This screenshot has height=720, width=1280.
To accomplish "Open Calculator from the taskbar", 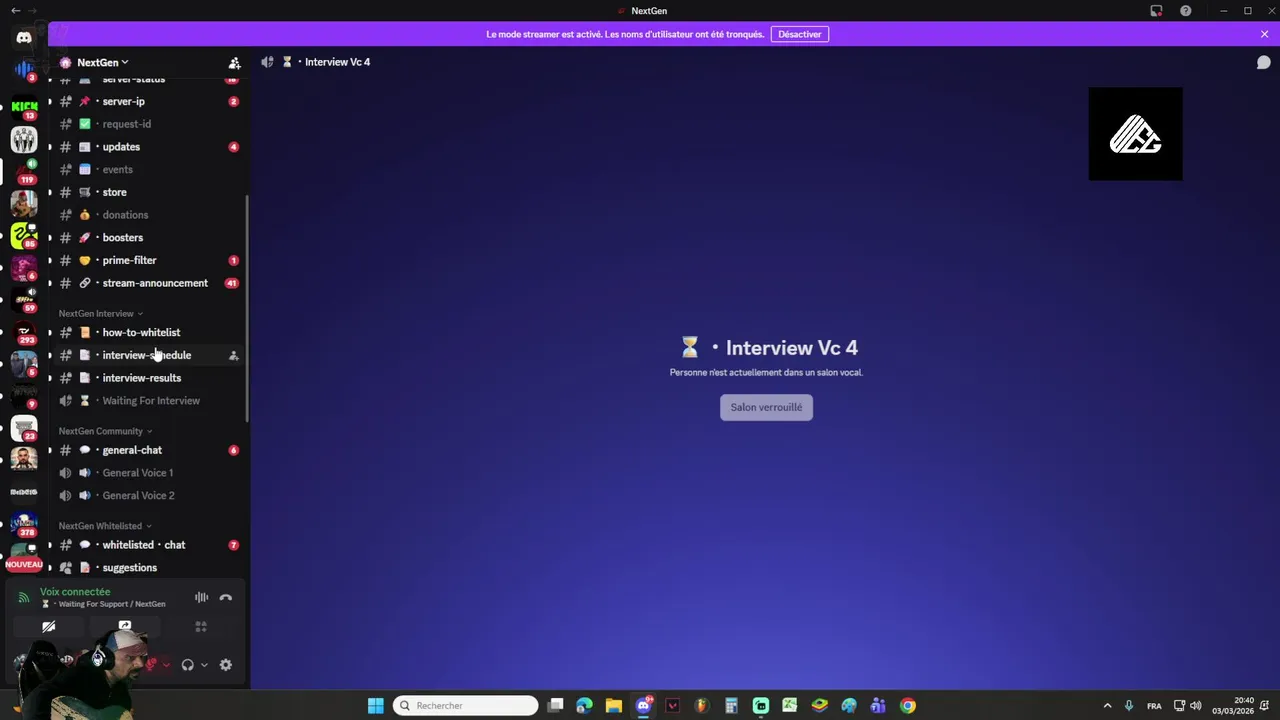I will coord(731,705).
